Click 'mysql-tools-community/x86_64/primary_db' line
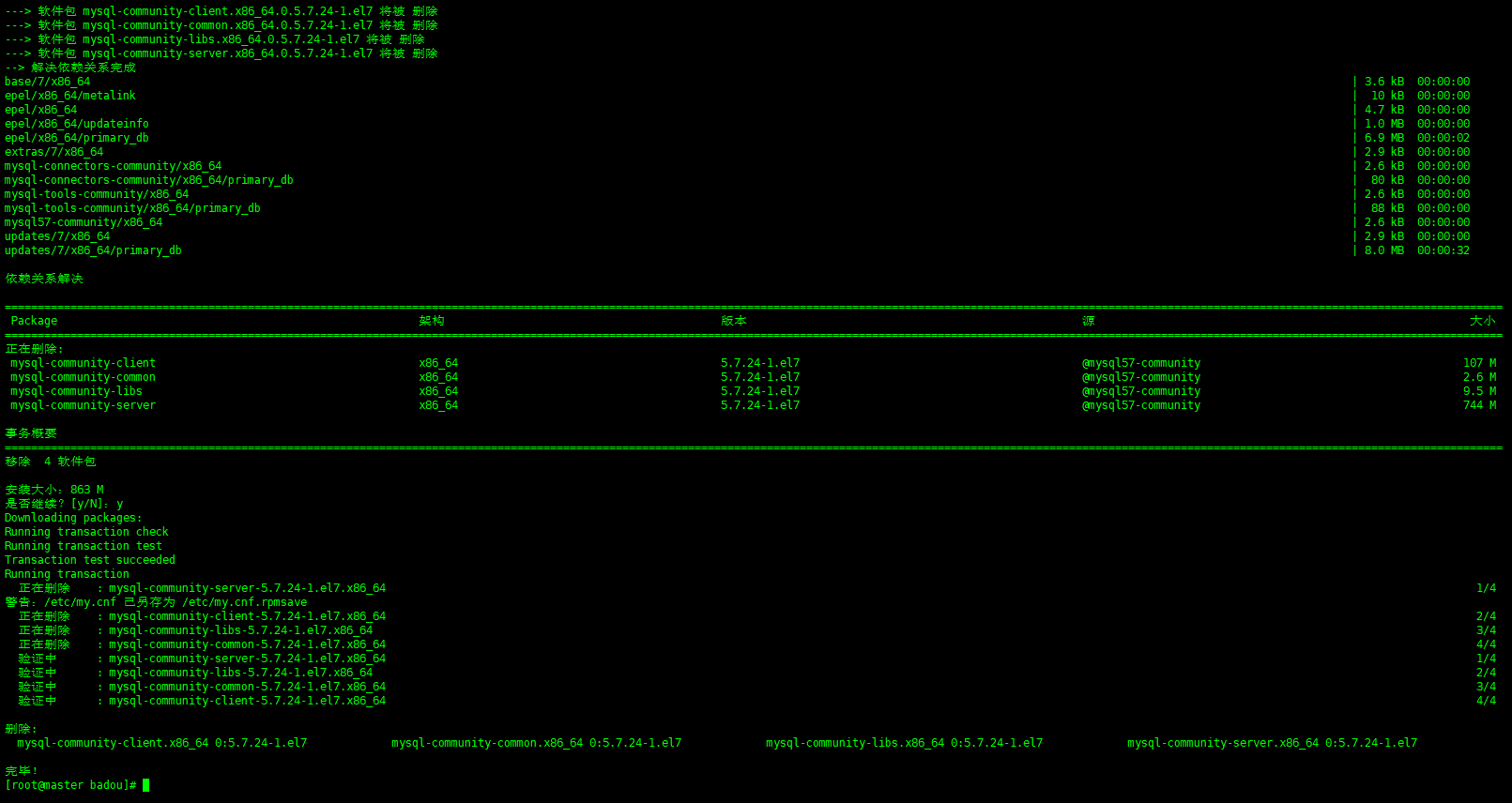This screenshot has height=803, width=1512. 132,208
